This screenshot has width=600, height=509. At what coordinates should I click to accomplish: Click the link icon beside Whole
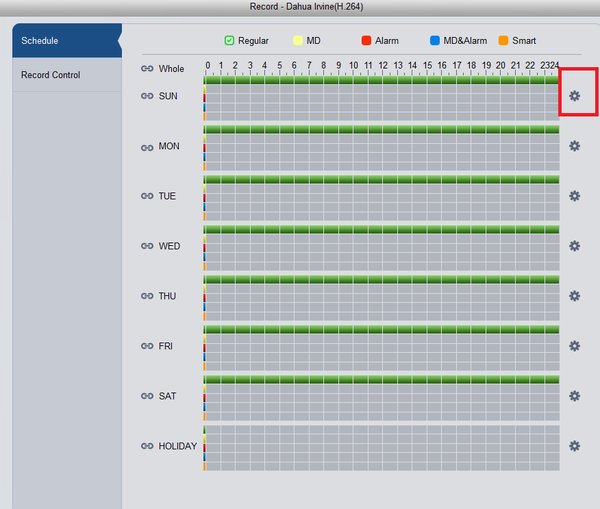(147, 69)
